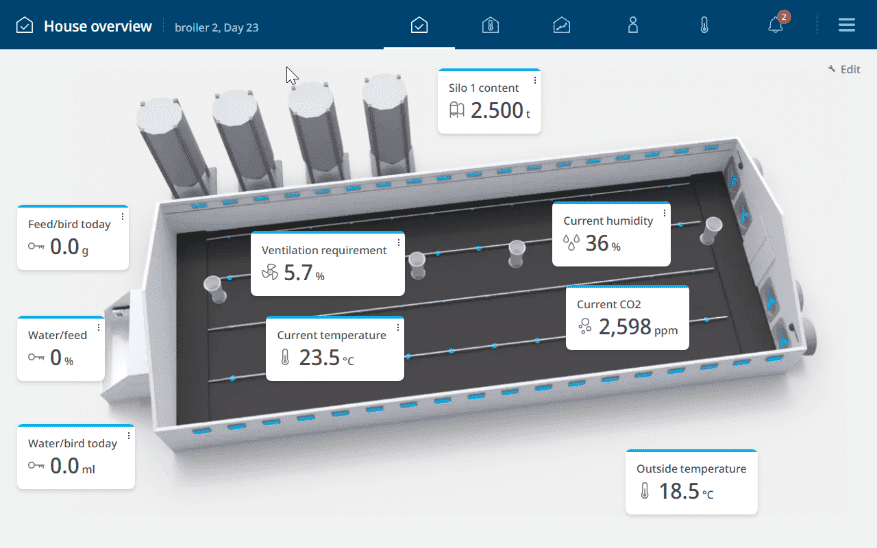Click droplets icon in Current humidity card
This screenshot has width=877, height=548.
pos(571,243)
